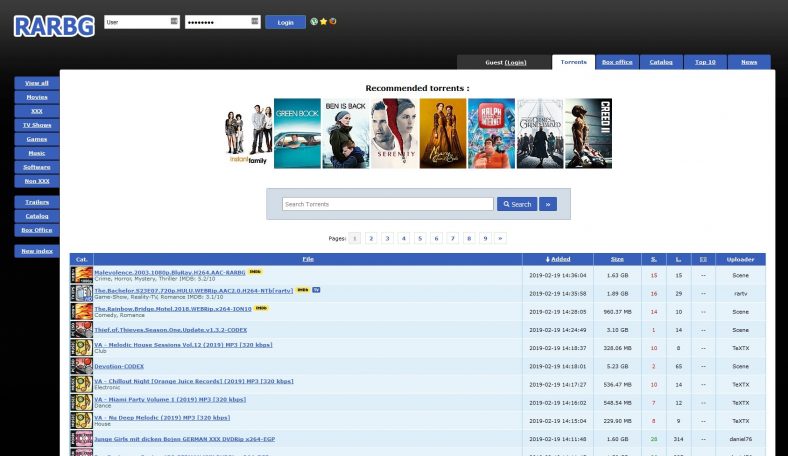Image resolution: width=788 pixels, height=456 pixels.
Task: Click music category icon for Chillout Night row
Action: (81, 384)
